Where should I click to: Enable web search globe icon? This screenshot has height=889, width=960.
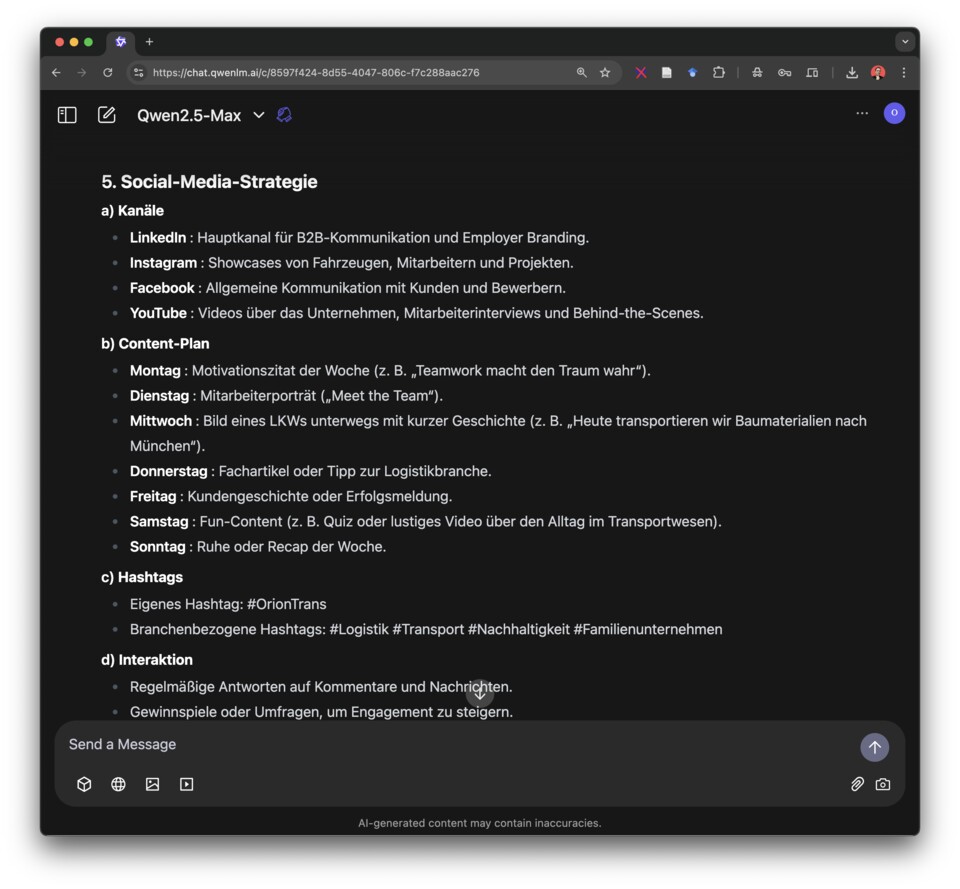[118, 785]
